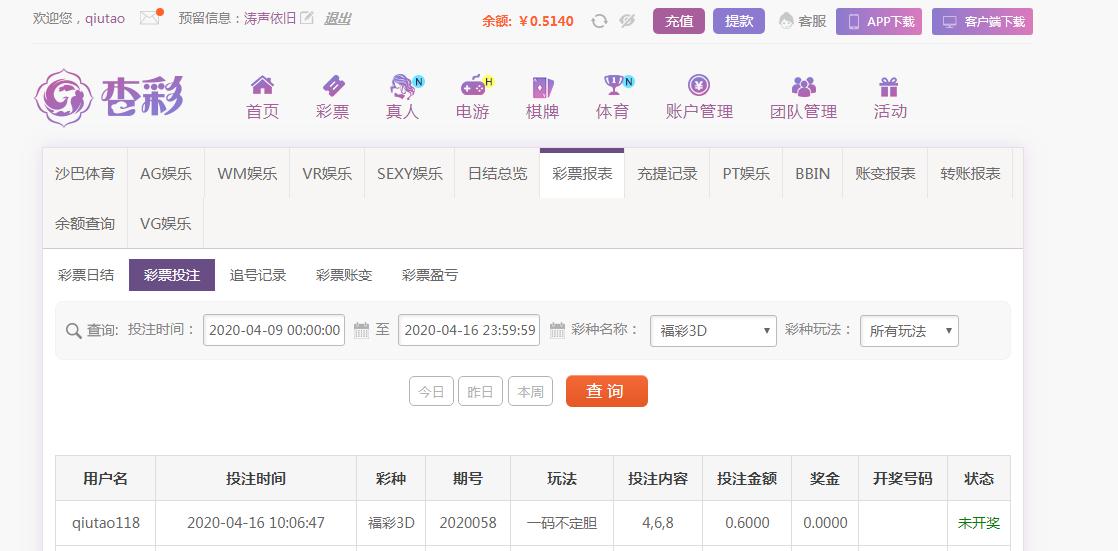Screen dimensions: 1118x551
Task: Expand 彩种名称 福彩3D dropdown
Action: 713,331
